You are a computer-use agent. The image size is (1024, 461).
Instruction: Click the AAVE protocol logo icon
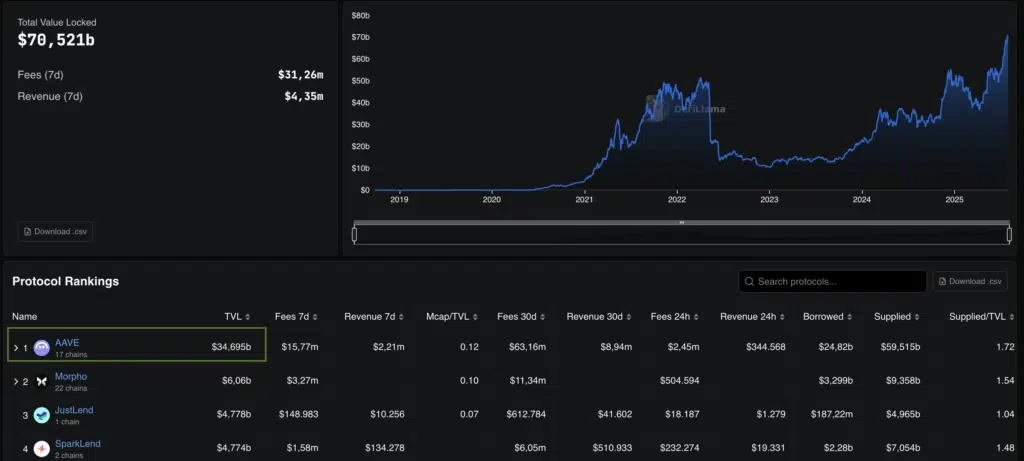pyautogui.click(x=41, y=348)
